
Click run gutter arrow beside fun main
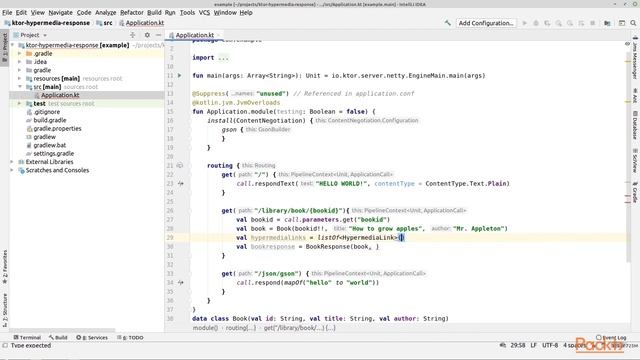coord(180,76)
